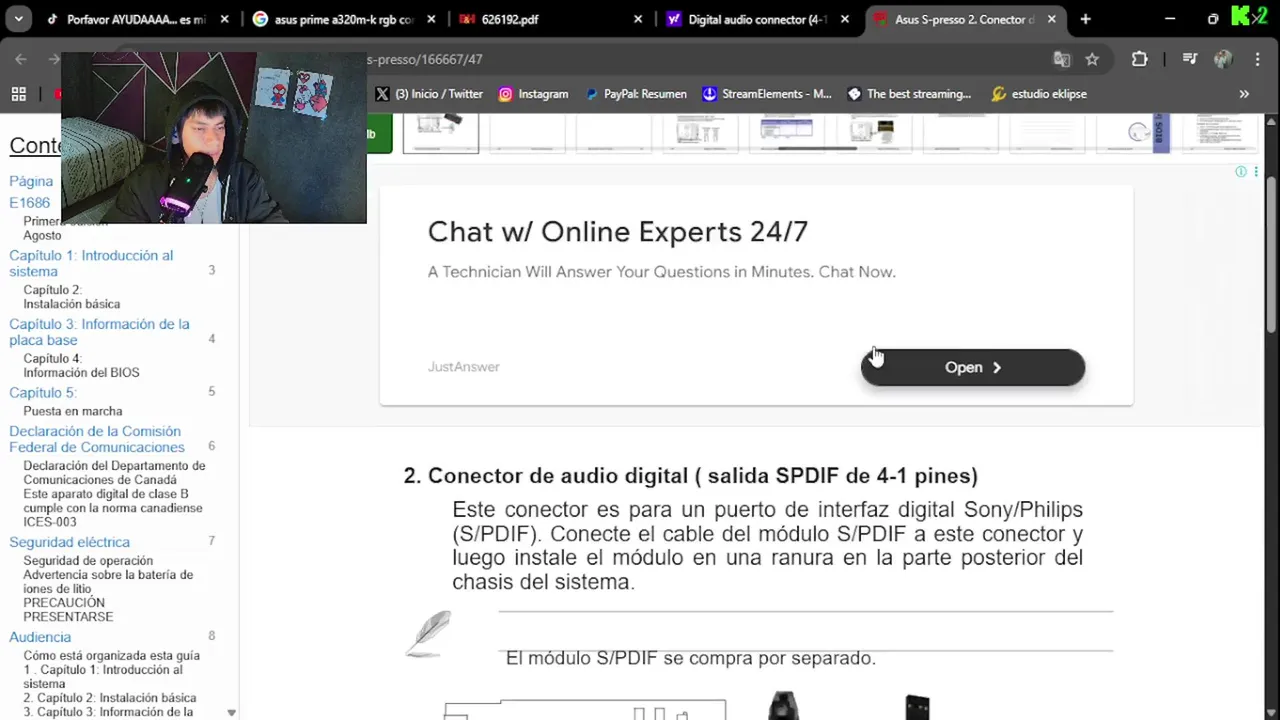
Task: Switch to the Porfavor AYUDAAAA TikTok tab
Action: [136, 19]
